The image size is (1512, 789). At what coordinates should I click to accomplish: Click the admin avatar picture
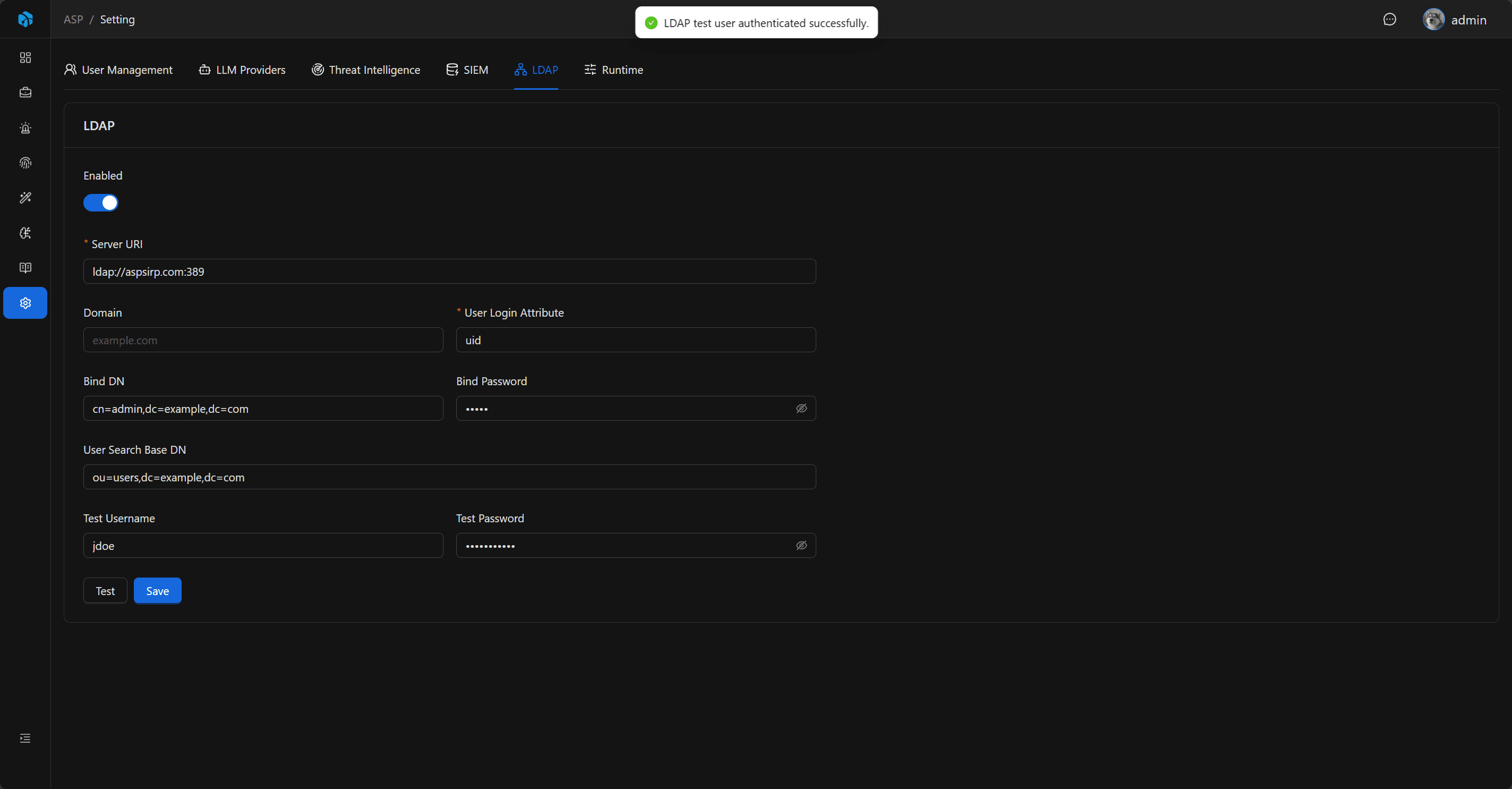point(1433,19)
